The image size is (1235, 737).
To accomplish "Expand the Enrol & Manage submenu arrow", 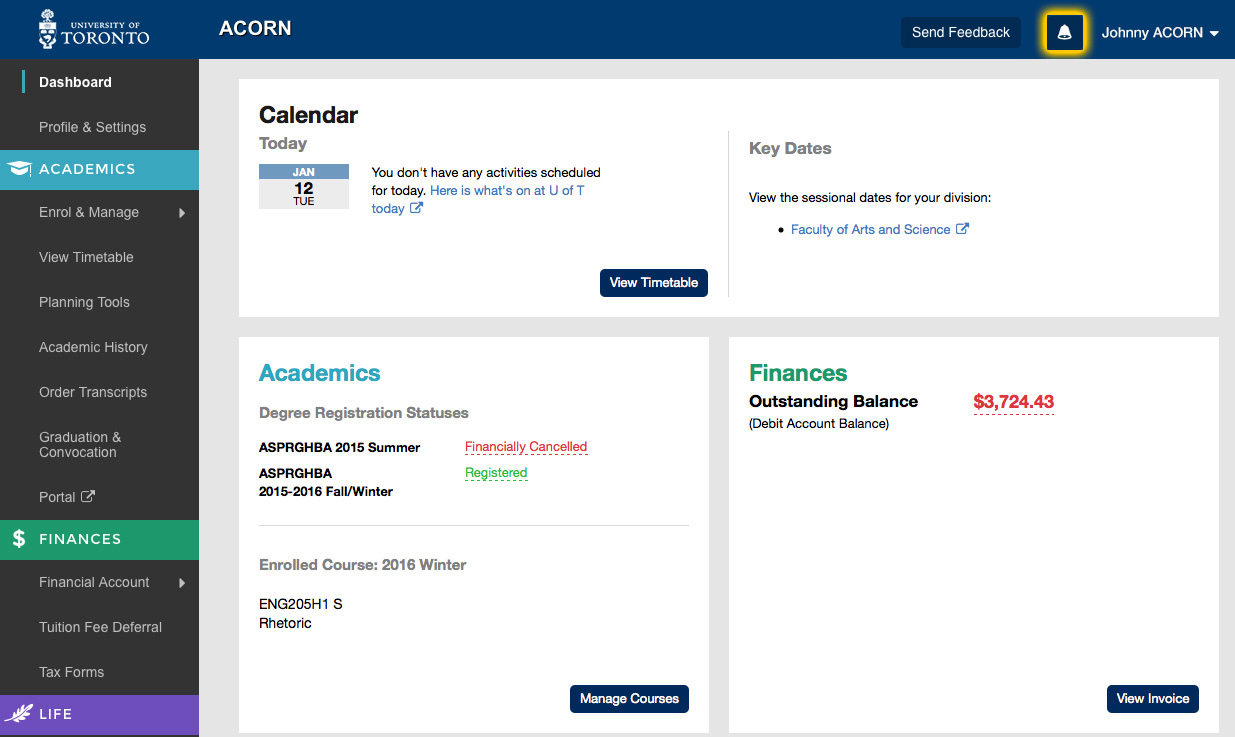I will point(182,212).
